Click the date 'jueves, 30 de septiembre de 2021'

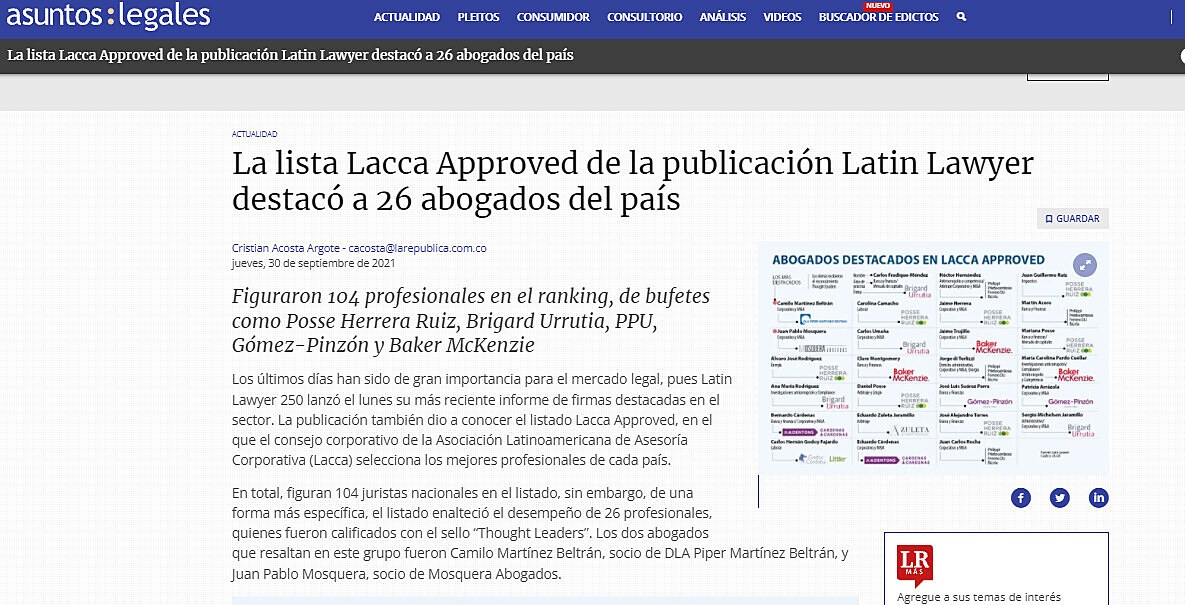tap(313, 263)
